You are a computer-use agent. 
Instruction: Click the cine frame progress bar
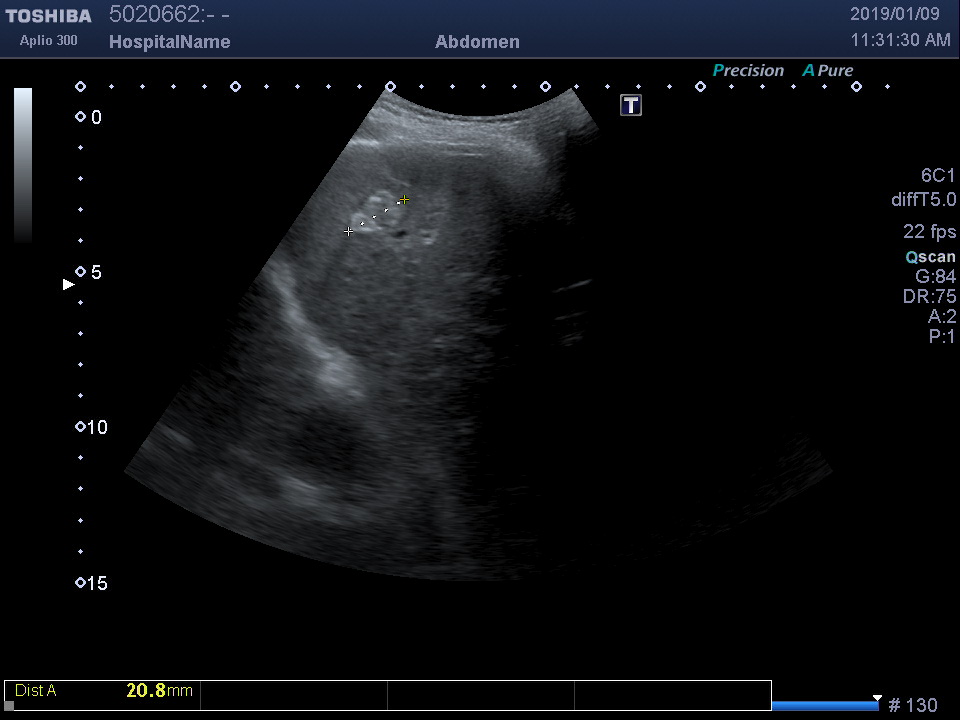pos(827,705)
